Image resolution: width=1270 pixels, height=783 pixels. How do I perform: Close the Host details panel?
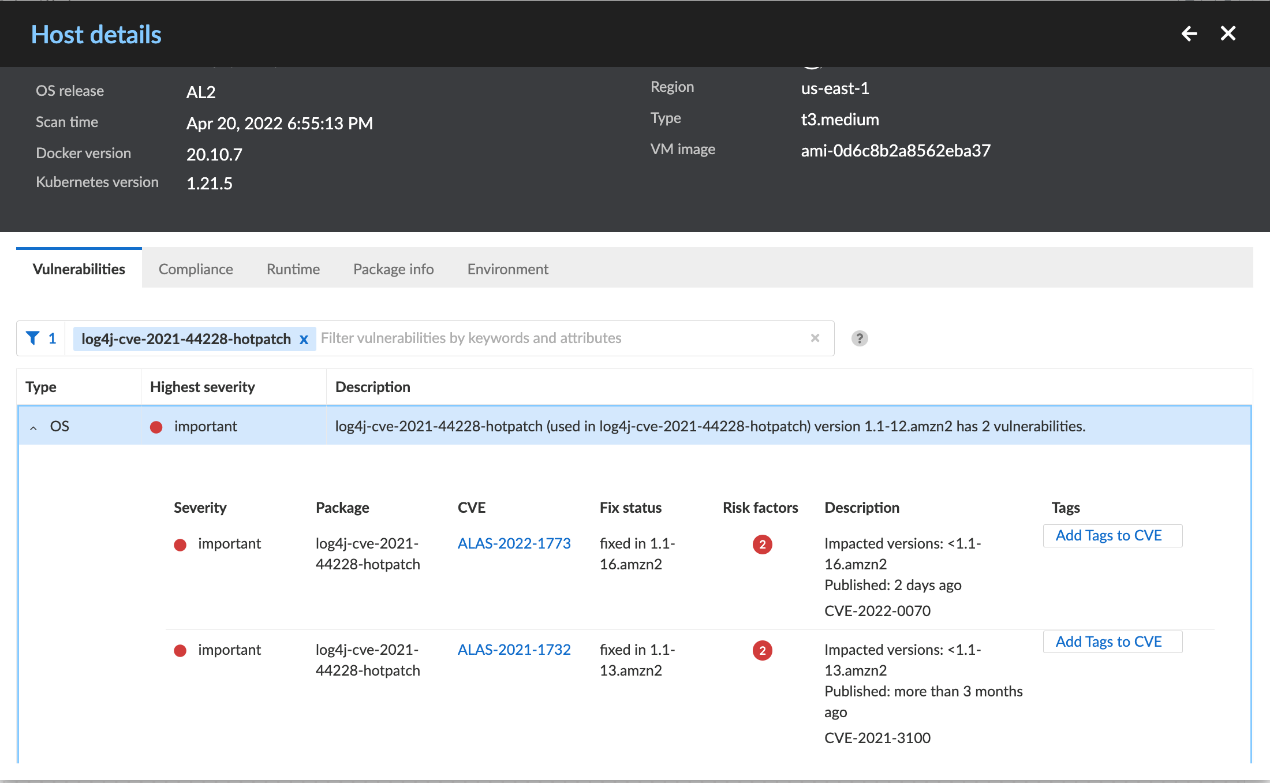pos(1228,34)
